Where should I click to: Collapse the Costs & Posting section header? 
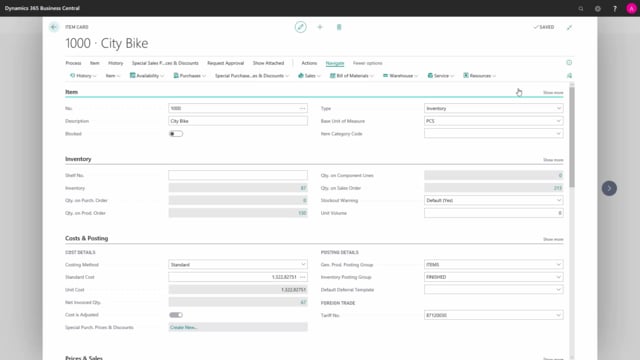87,238
